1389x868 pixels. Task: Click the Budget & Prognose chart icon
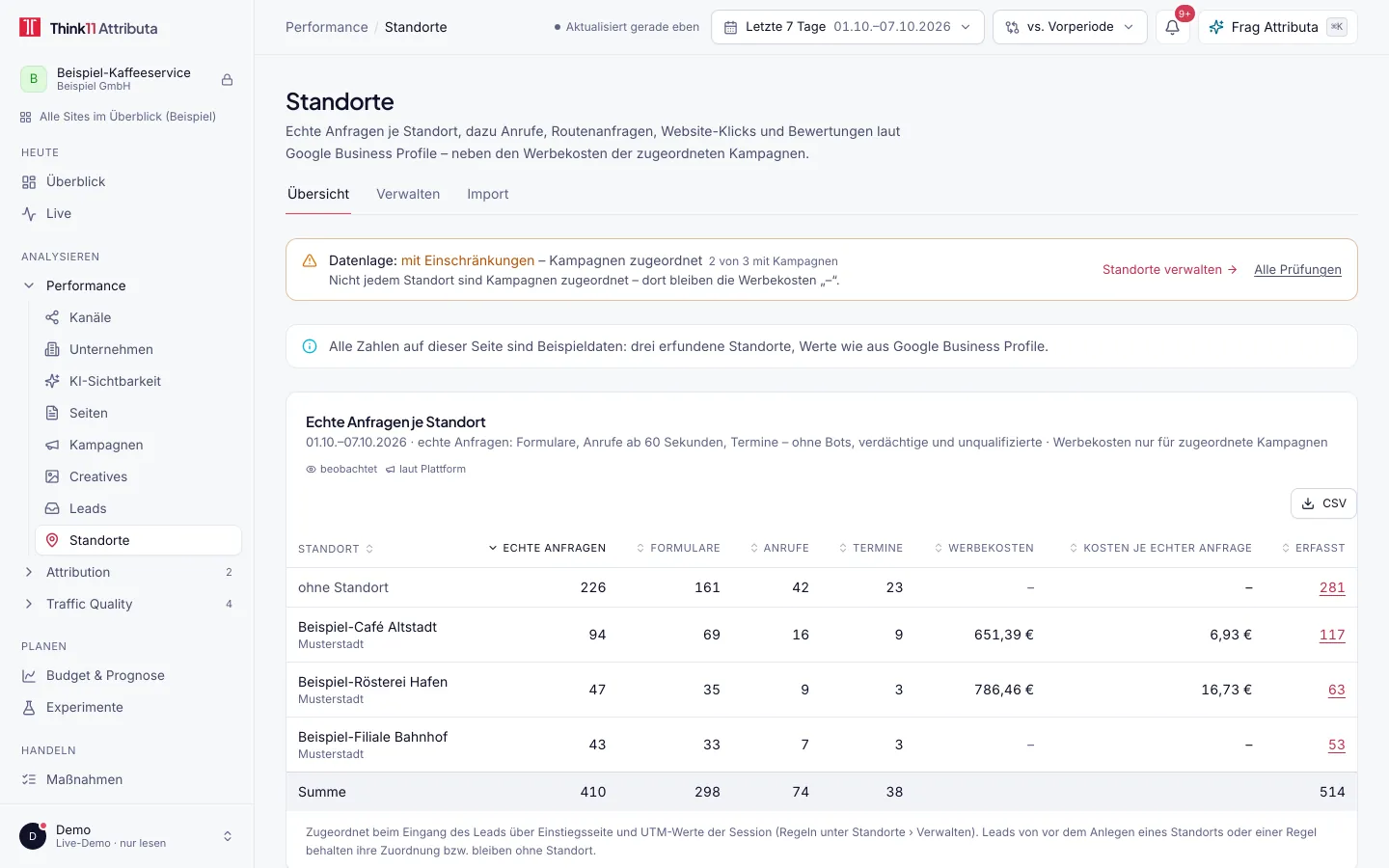point(29,675)
